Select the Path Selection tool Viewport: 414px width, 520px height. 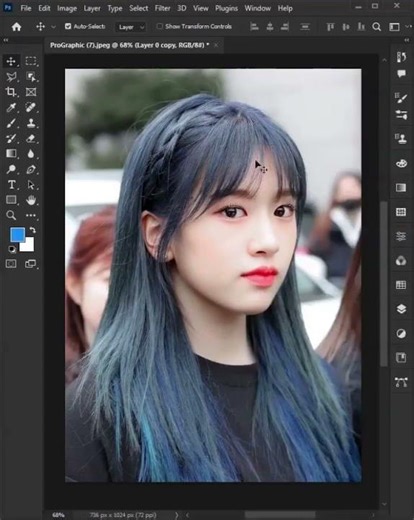(31, 185)
